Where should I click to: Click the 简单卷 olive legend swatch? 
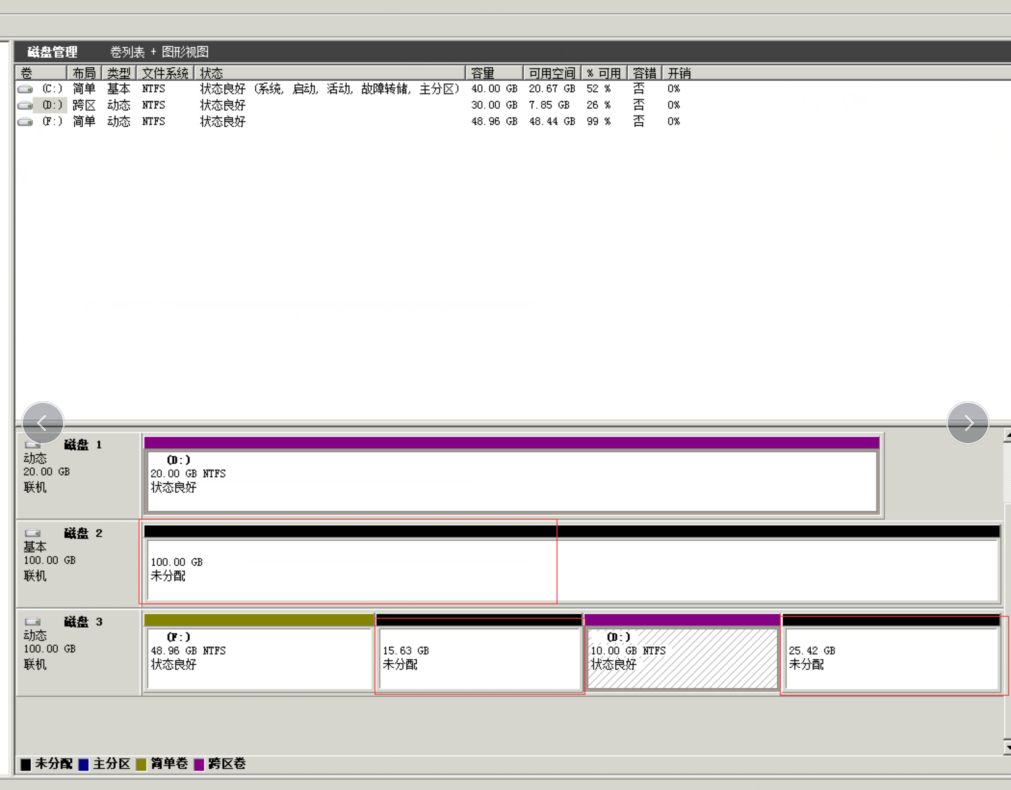[x=141, y=764]
